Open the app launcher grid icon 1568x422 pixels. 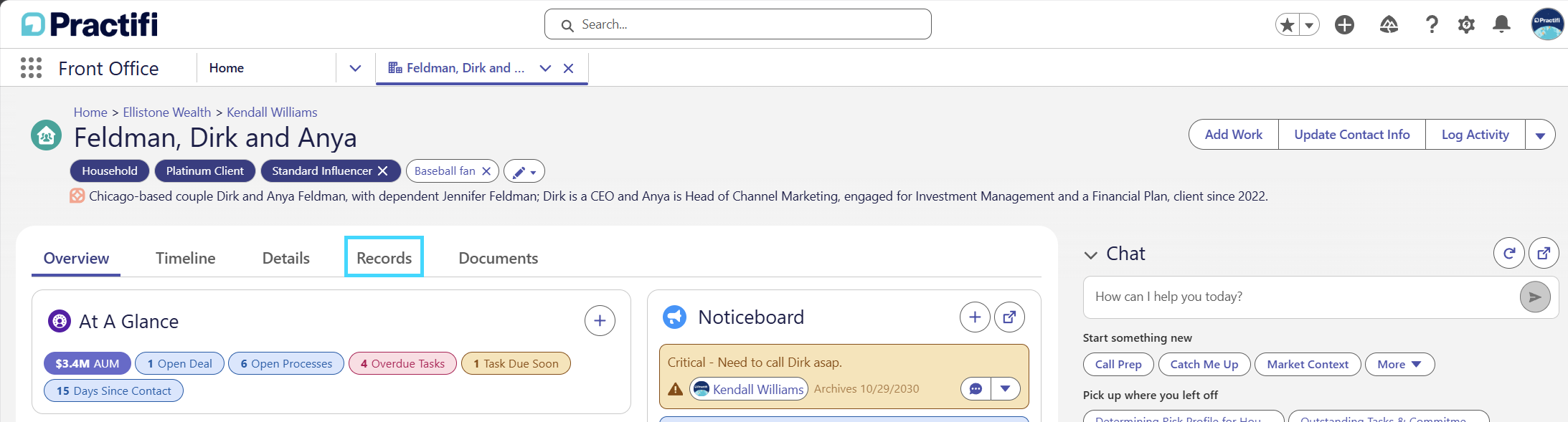[31, 68]
